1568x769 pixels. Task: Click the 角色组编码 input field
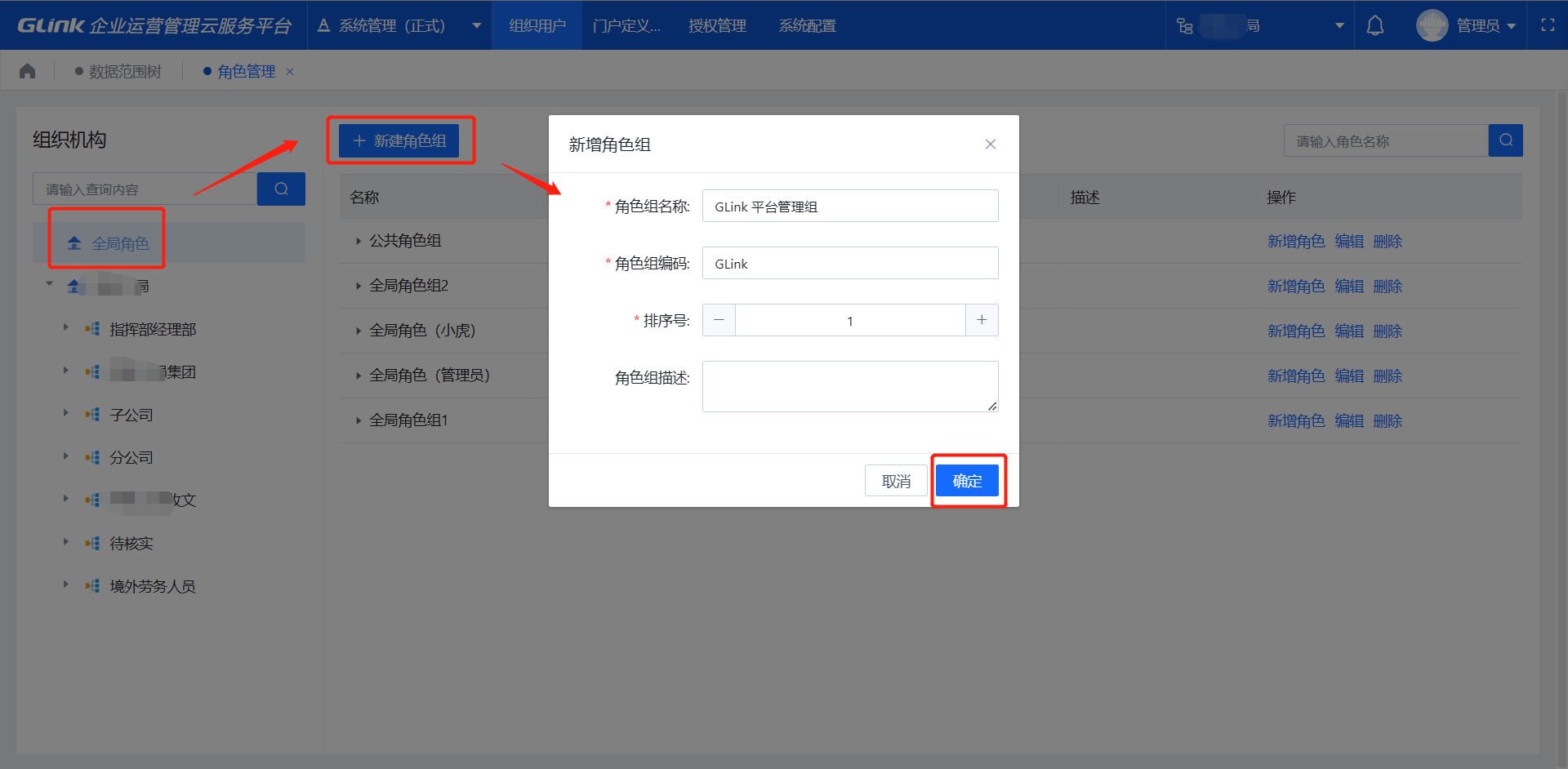coord(850,263)
